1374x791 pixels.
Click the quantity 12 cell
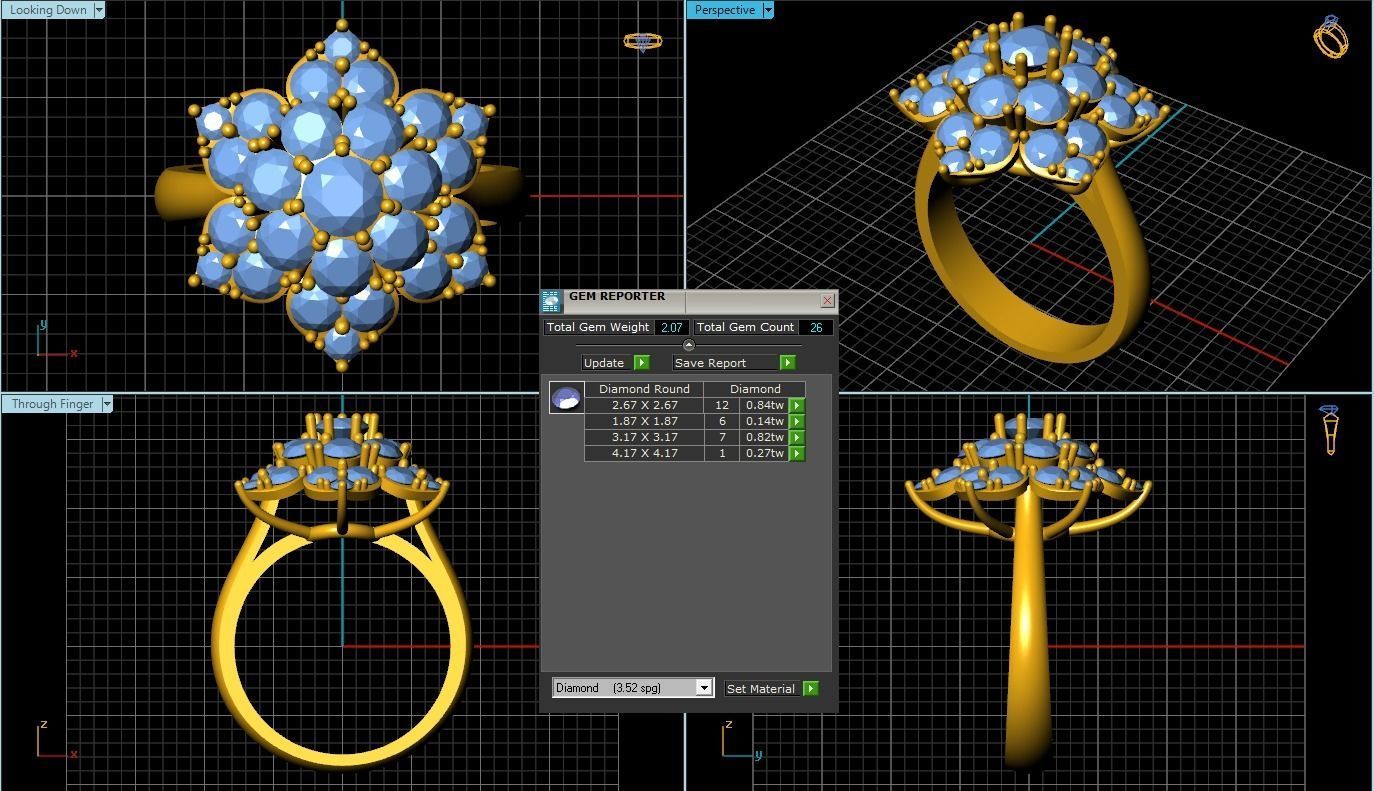722,405
